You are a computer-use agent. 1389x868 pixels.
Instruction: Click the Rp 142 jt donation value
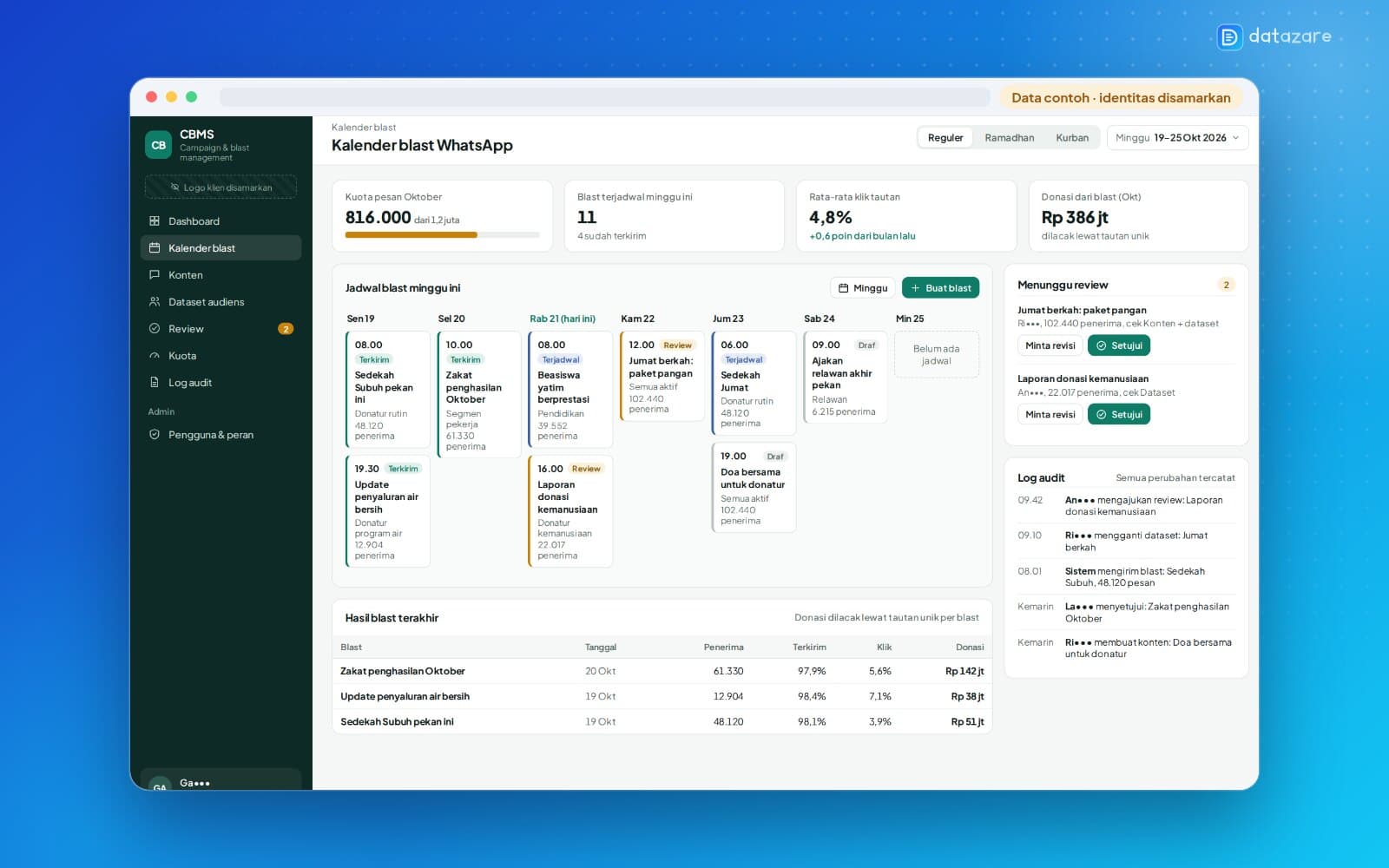tap(964, 671)
